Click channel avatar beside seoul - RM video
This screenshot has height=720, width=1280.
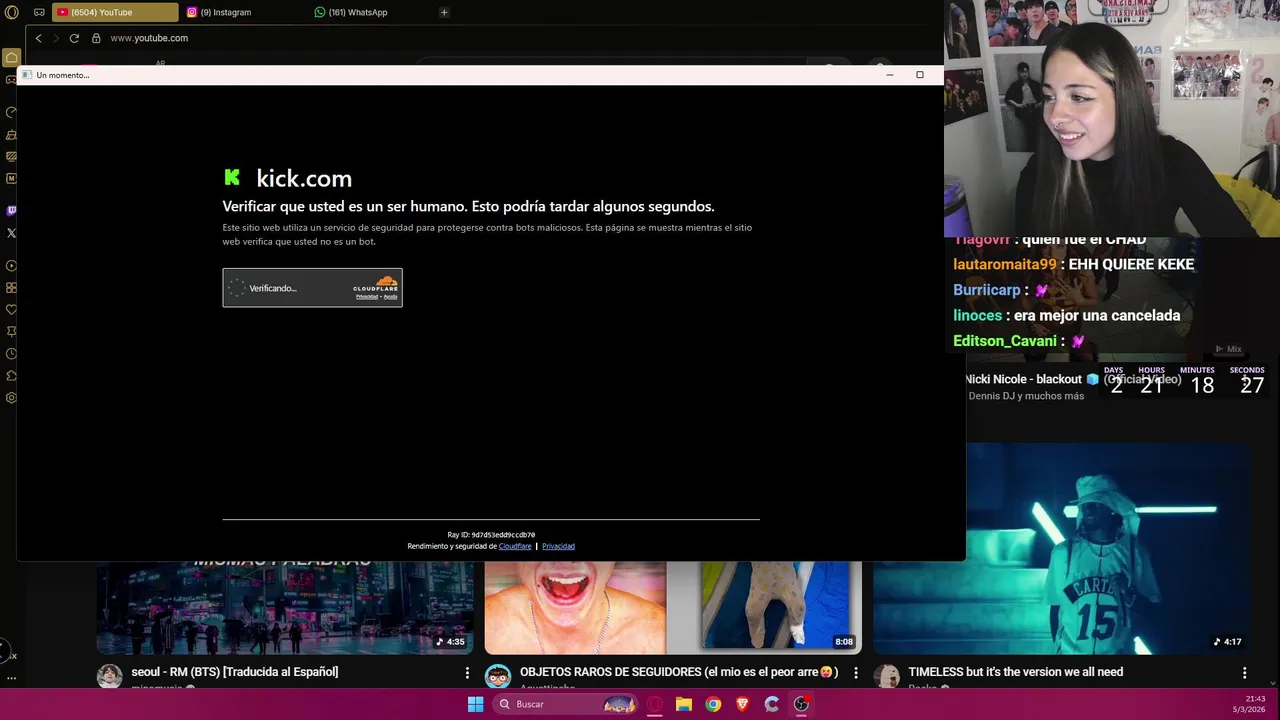(110, 677)
